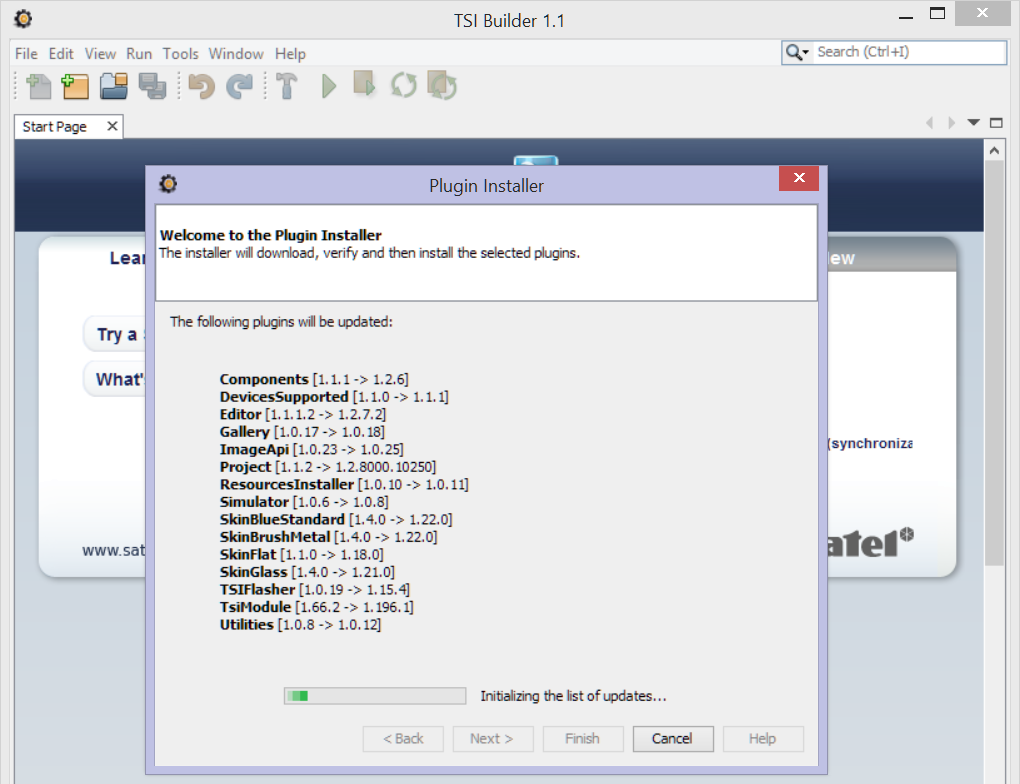Click the New File toolbar icon
This screenshot has width=1020, height=784.
[x=38, y=86]
